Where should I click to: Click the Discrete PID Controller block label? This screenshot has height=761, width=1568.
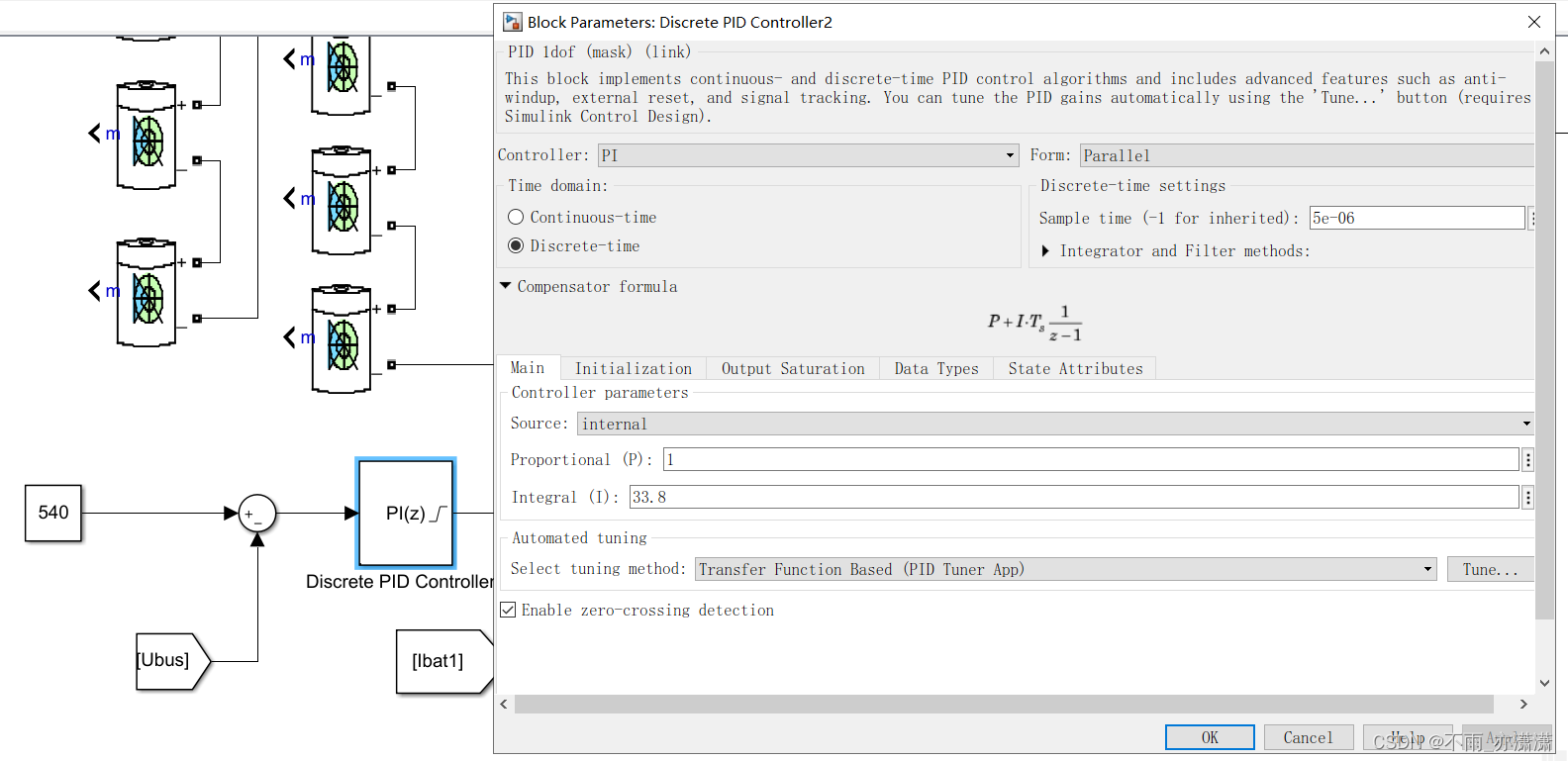point(400,582)
